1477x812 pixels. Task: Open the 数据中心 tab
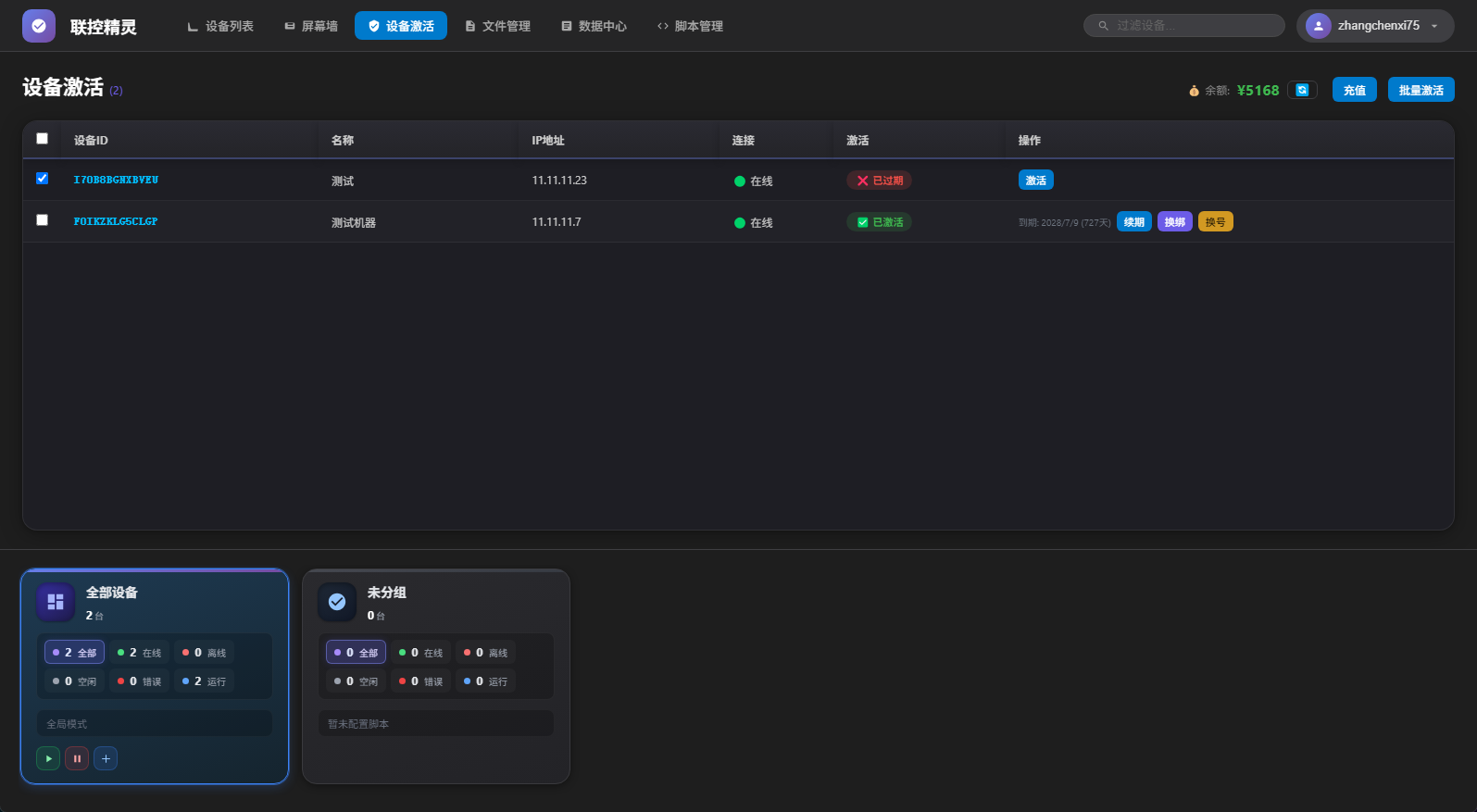pyautogui.click(x=594, y=26)
